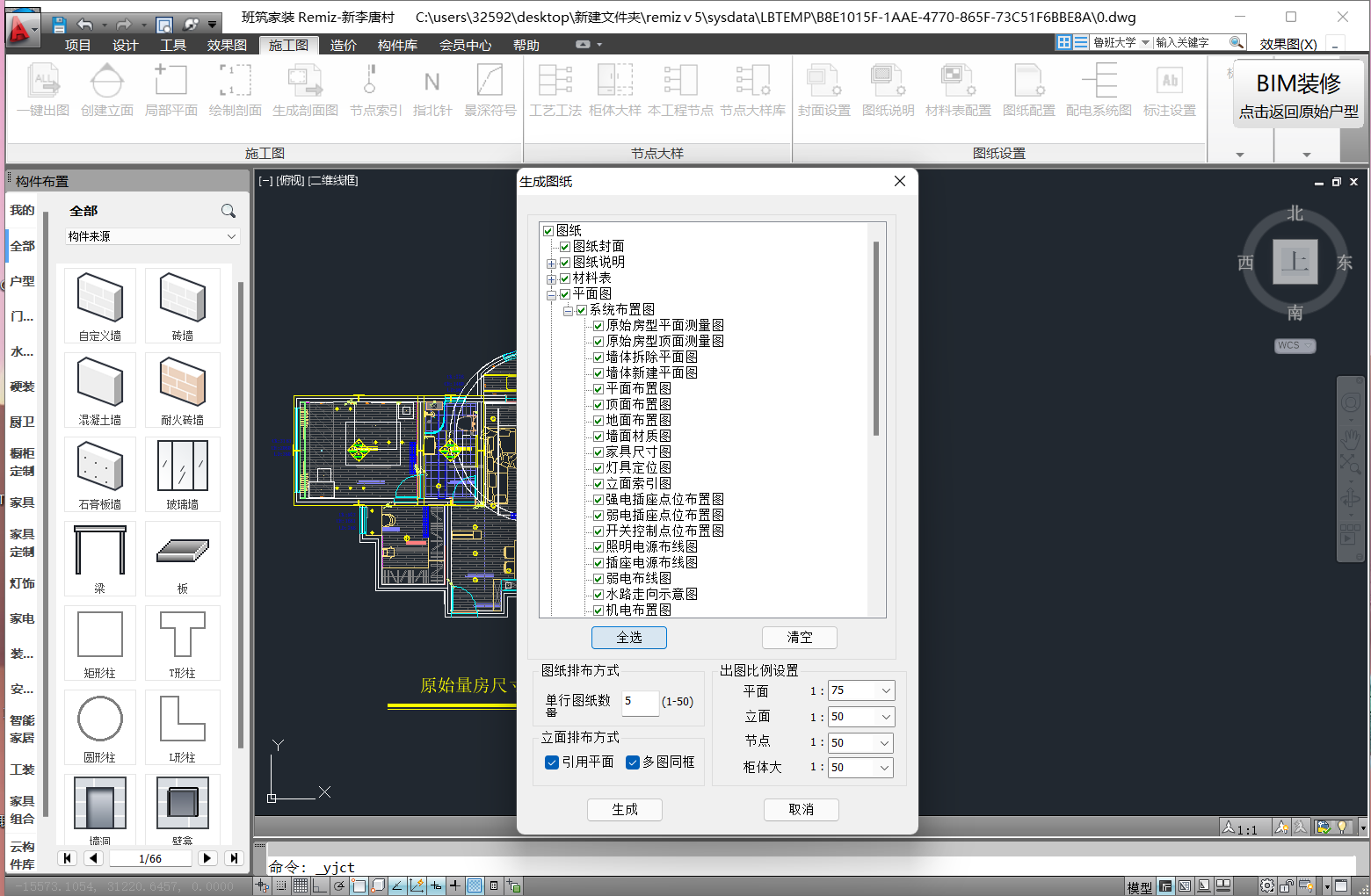Image resolution: width=1371 pixels, height=896 pixels.
Task: Uncheck the root 图纸 checkbox
Action: pyautogui.click(x=548, y=231)
